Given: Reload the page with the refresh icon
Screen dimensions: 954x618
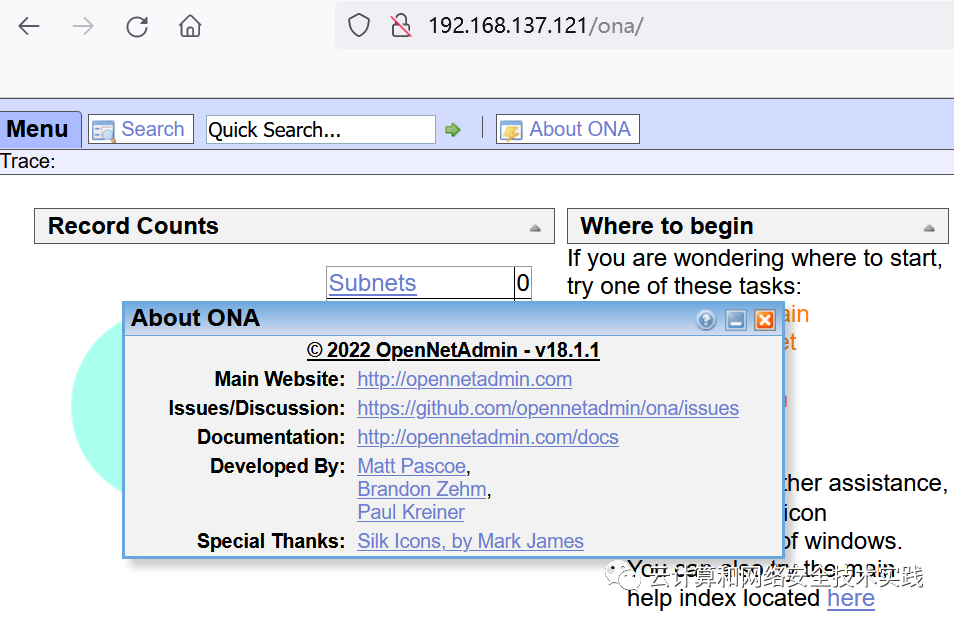Looking at the screenshot, I should (137, 26).
